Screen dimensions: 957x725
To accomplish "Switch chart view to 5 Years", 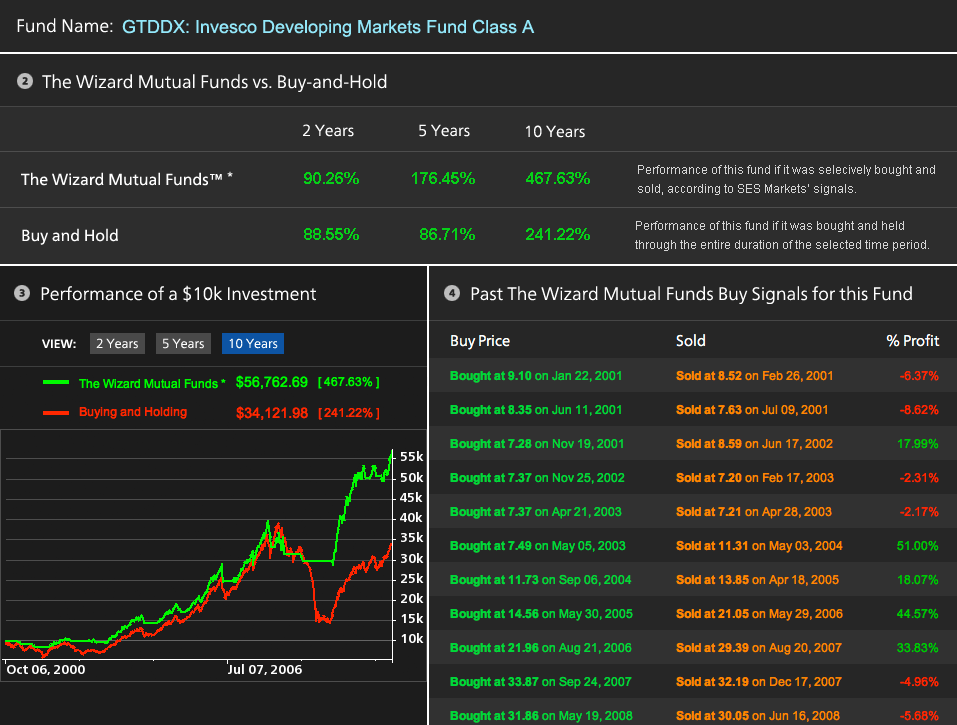I will pos(183,344).
